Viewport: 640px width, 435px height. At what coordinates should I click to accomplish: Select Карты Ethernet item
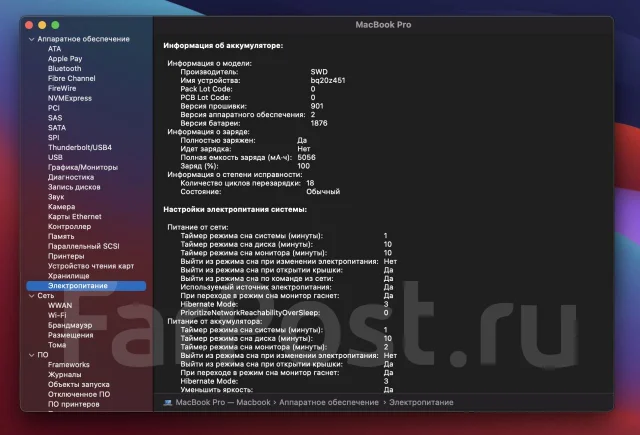[x=75, y=217]
